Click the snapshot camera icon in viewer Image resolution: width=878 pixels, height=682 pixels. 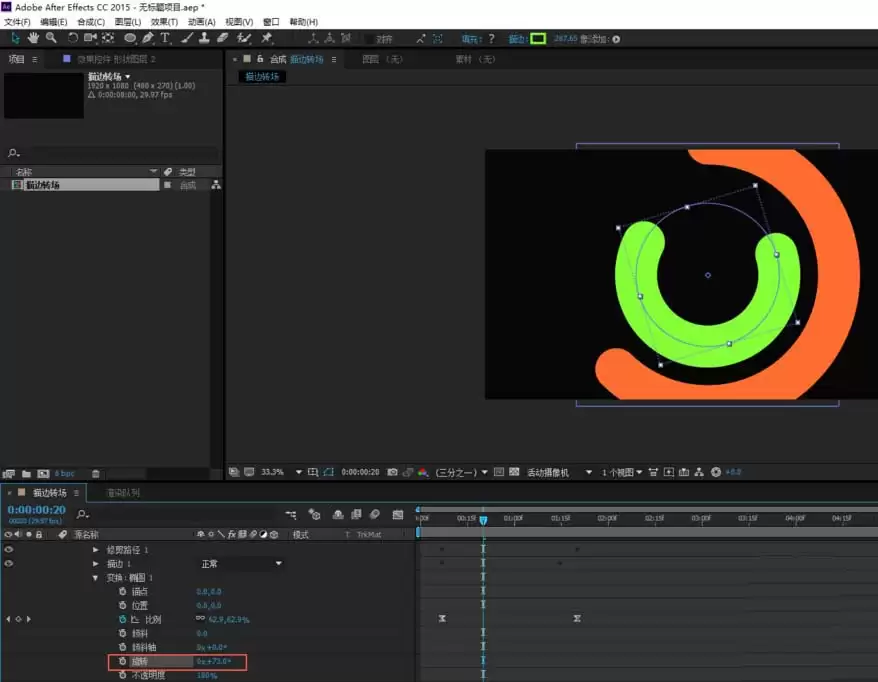[393, 472]
